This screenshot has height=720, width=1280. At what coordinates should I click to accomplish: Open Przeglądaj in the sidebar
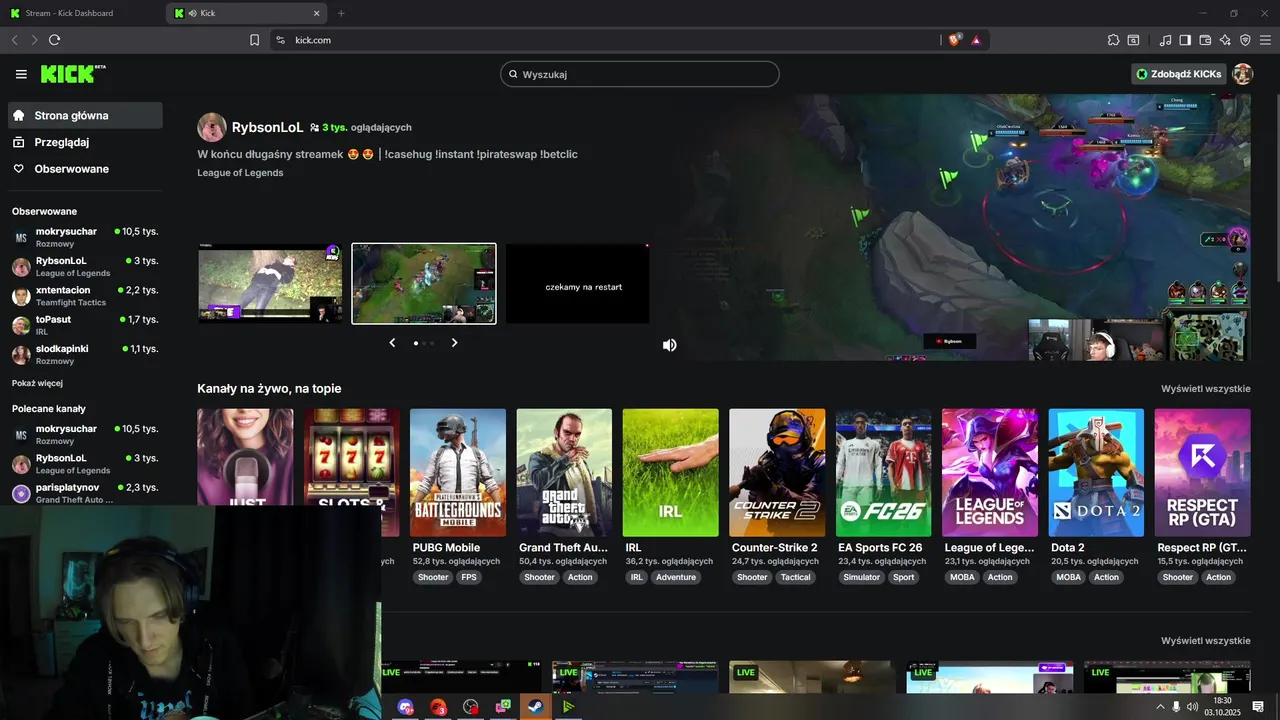tap(85, 142)
